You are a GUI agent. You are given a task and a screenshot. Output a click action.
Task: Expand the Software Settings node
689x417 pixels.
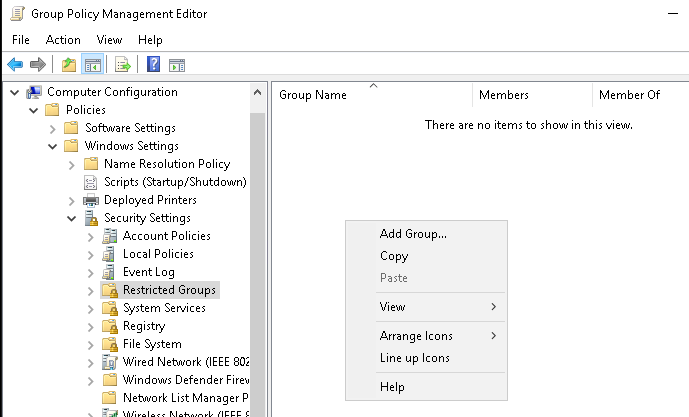(53, 128)
